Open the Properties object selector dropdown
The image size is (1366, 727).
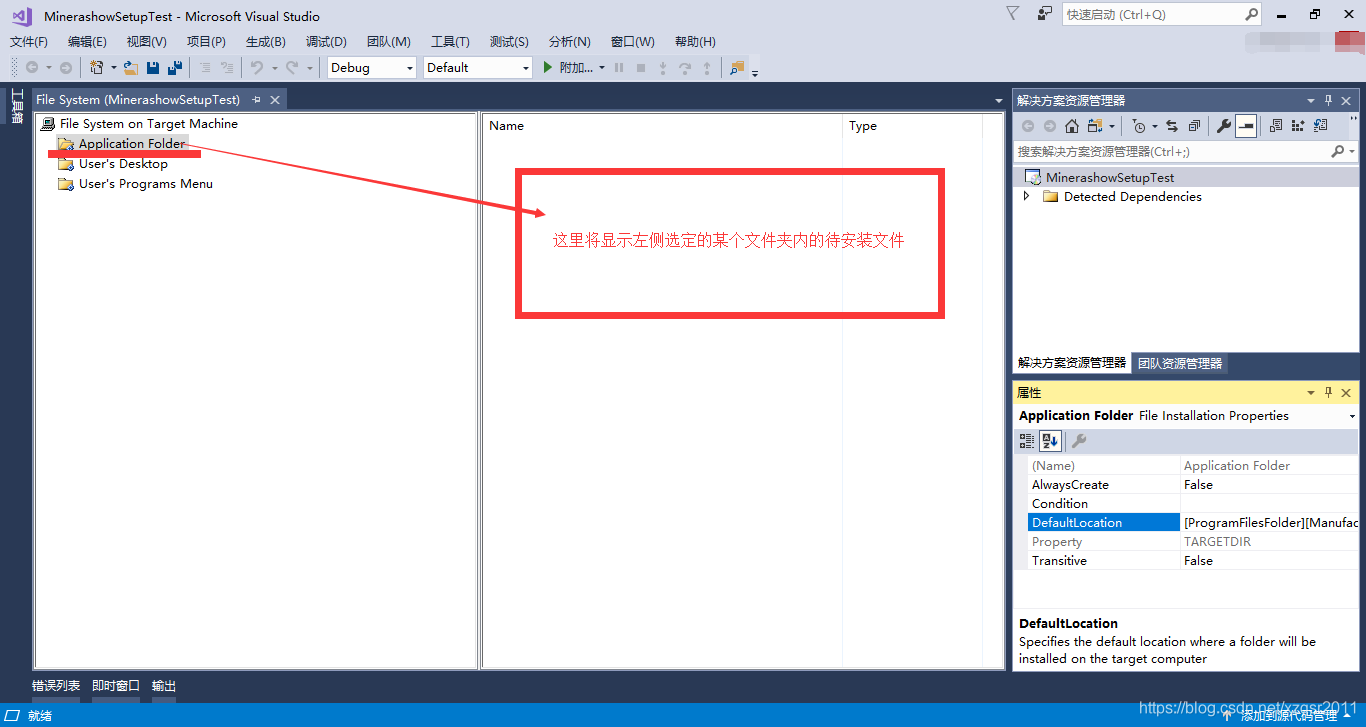coord(1352,416)
